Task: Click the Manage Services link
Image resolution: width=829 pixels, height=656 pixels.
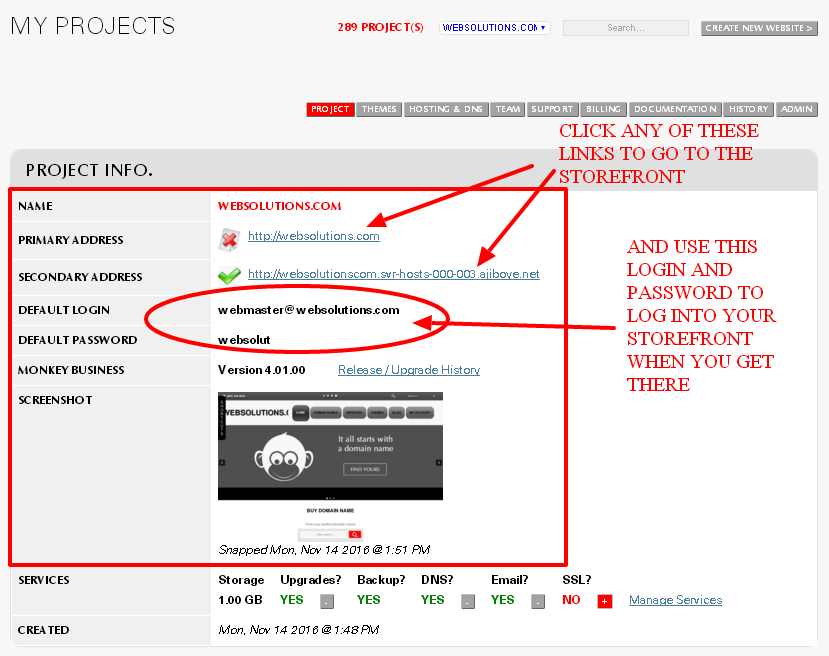Action: pos(675,600)
